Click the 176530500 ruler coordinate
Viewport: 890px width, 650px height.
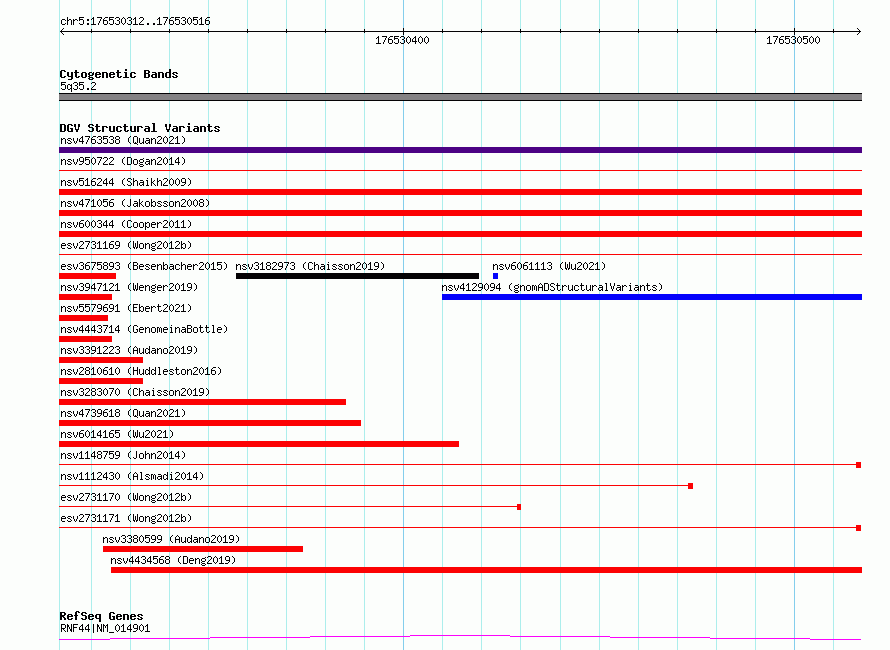[793, 40]
